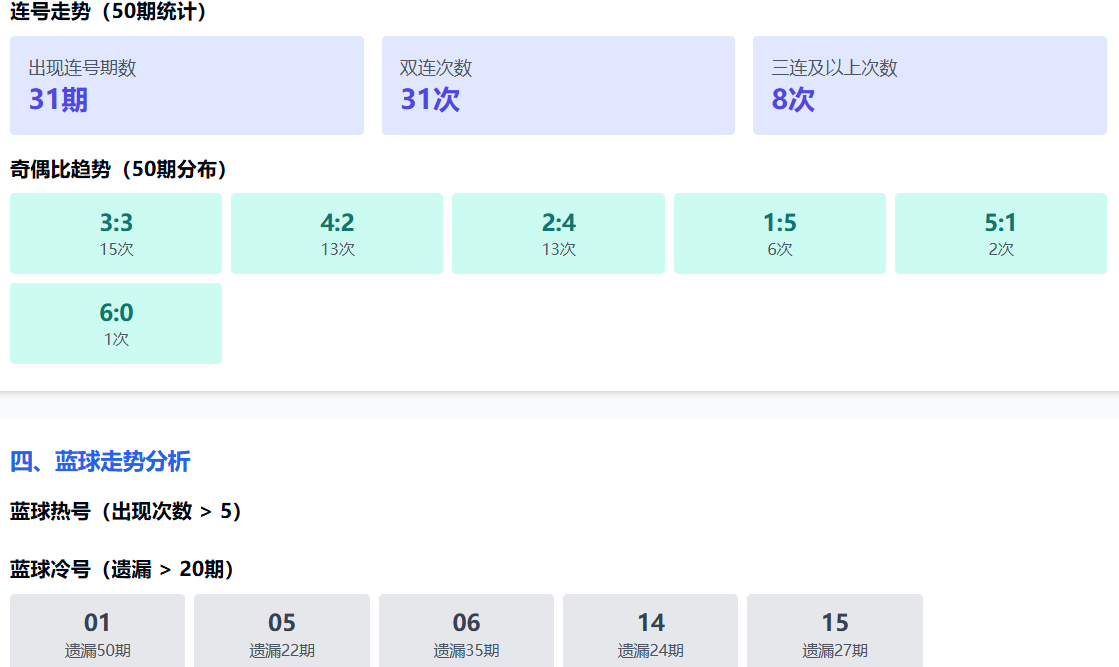Select cold blue ball 05 card
The width and height of the screenshot is (1119, 667).
click(282, 632)
